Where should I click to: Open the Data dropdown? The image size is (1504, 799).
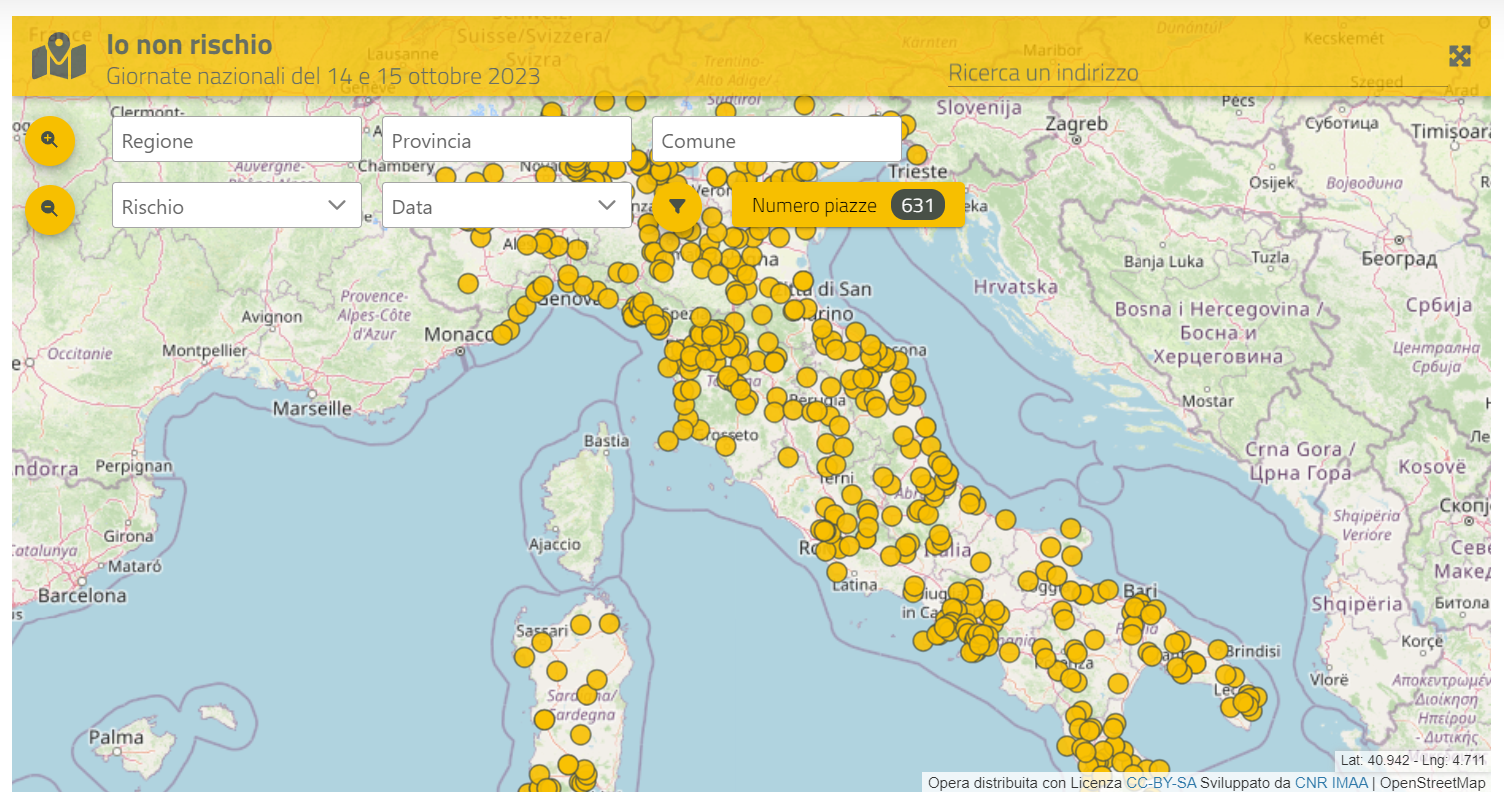pyautogui.click(x=507, y=206)
